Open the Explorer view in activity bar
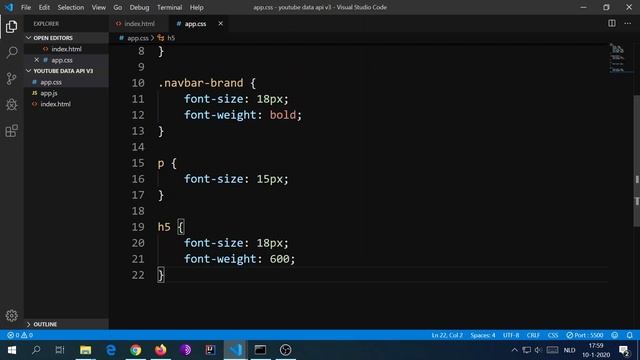 11,27
